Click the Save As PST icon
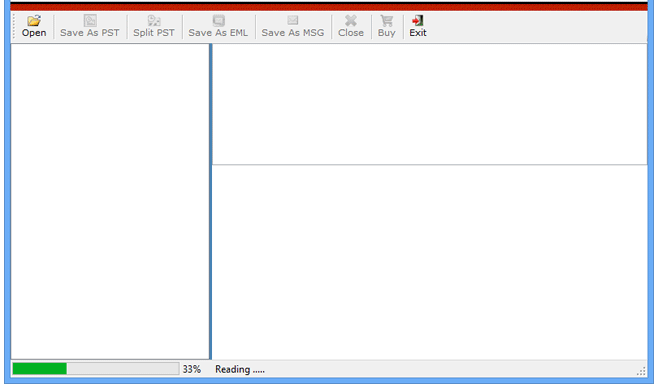The height and width of the screenshot is (386, 655). click(x=90, y=20)
